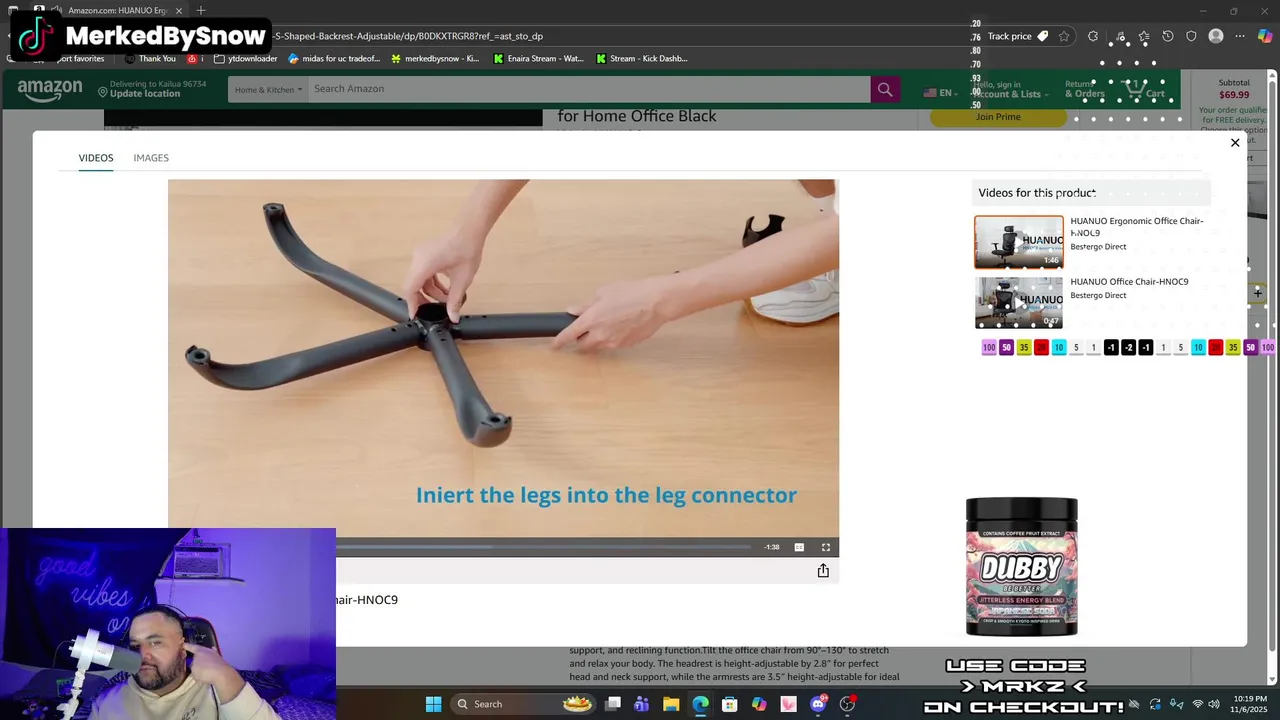Image resolution: width=1280 pixels, height=720 pixels.
Task: Open the Account & Lists menu
Action: point(1012,90)
